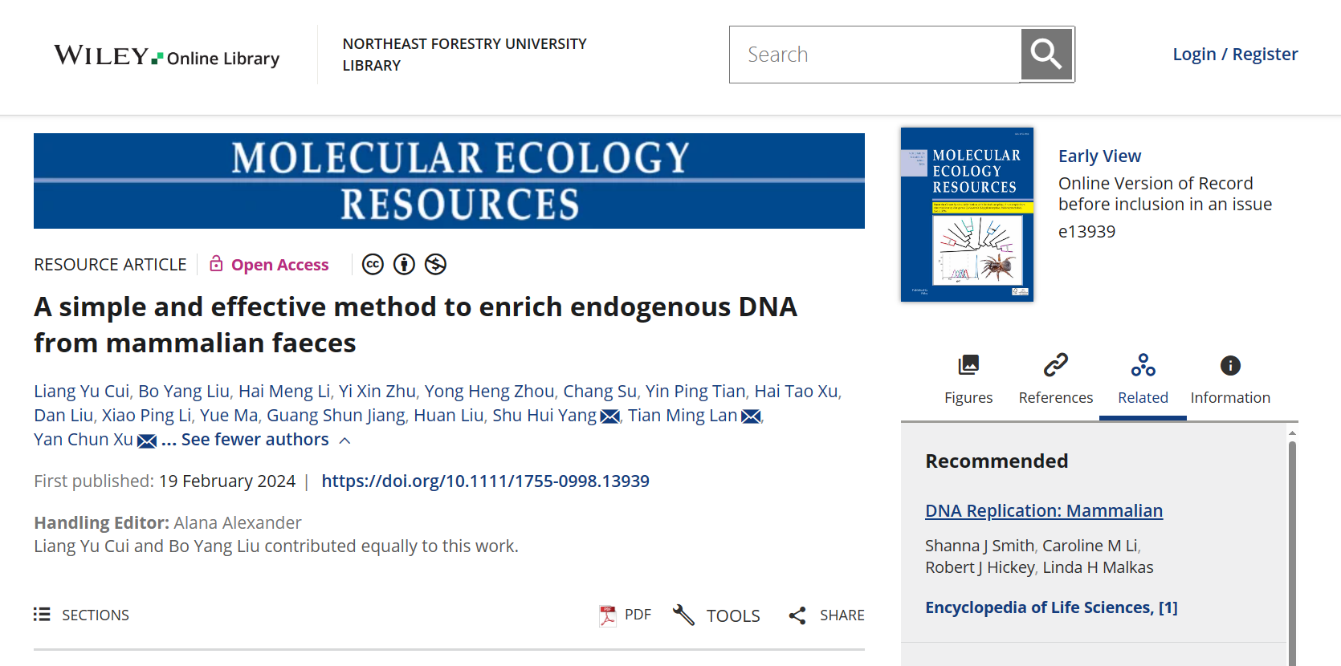The height and width of the screenshot is (666, 1341).
Task: Open DNA Replication: Mammalian recommended article
Action: [1044, 511]
